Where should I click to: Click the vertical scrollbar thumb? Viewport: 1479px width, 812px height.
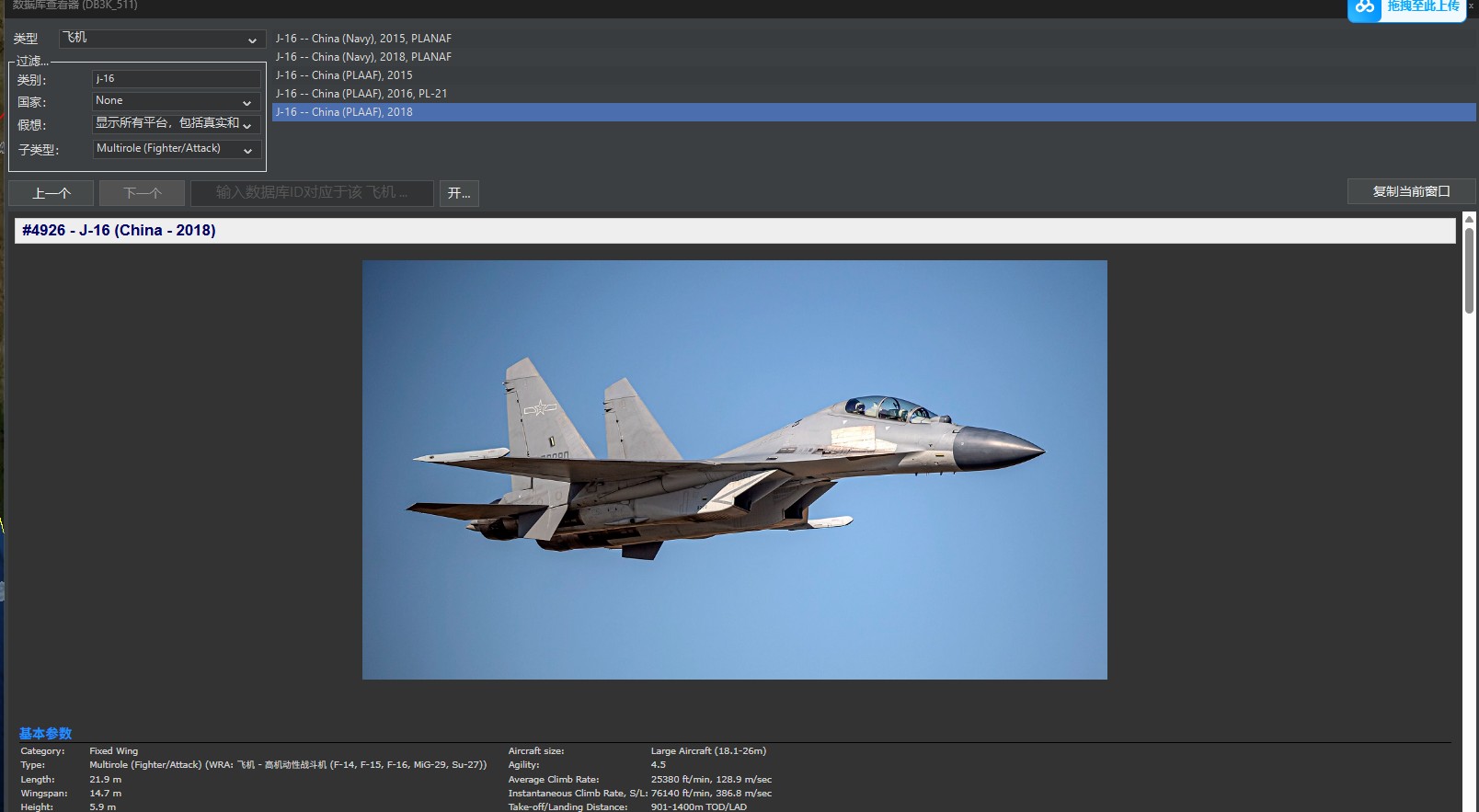pos(1469,271)
